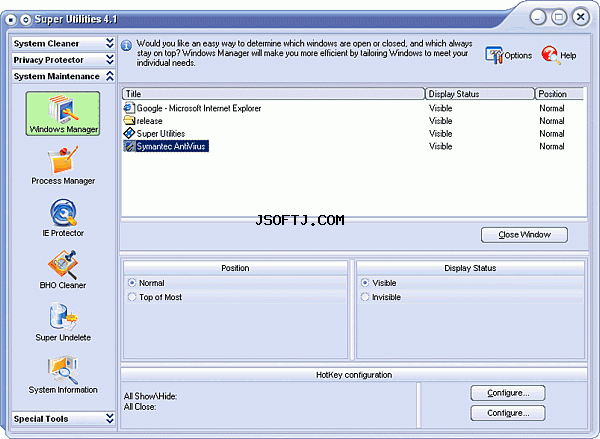Collapse the System Maintenance section
The width and height of the screenshot is (600, 439).
pyautogui.click(x=63, y=76)
